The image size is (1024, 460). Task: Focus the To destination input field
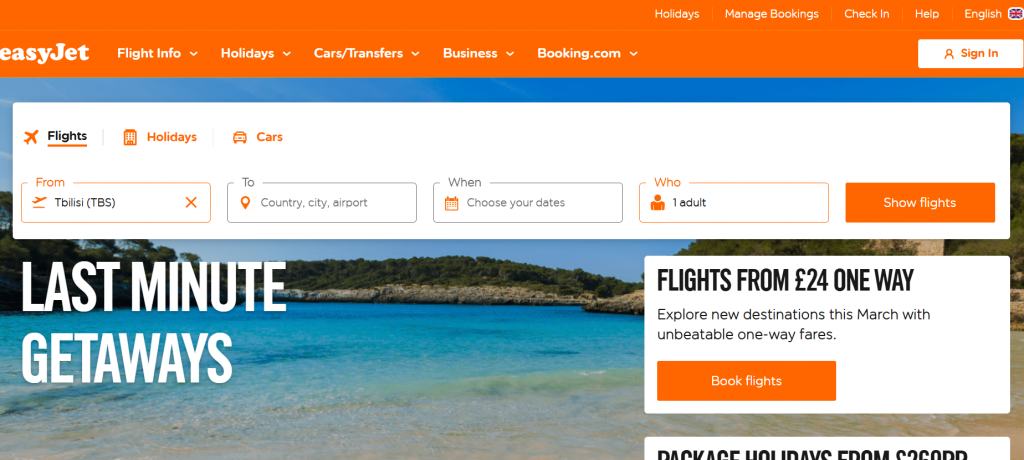point(321,203)
